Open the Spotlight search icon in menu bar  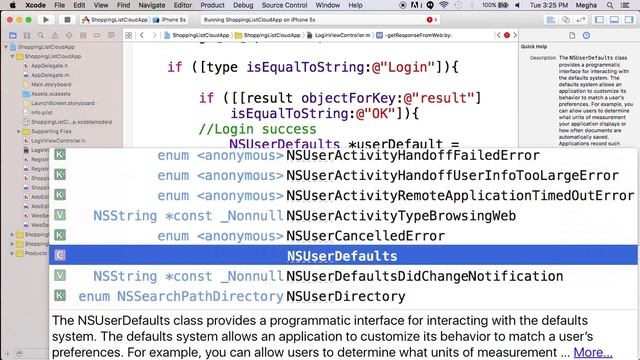coord(610,5)
